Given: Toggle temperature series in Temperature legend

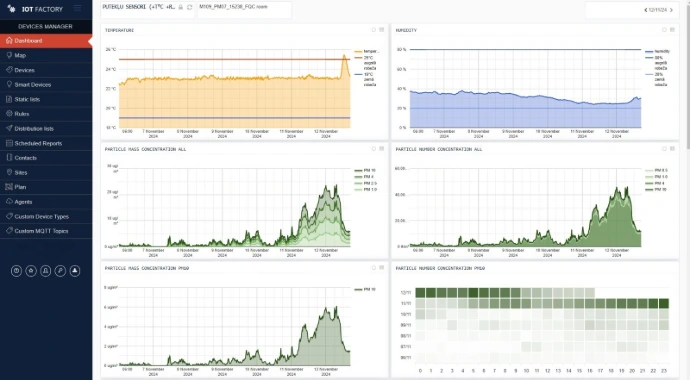Looking at the screenshot, I should point(367,51).
